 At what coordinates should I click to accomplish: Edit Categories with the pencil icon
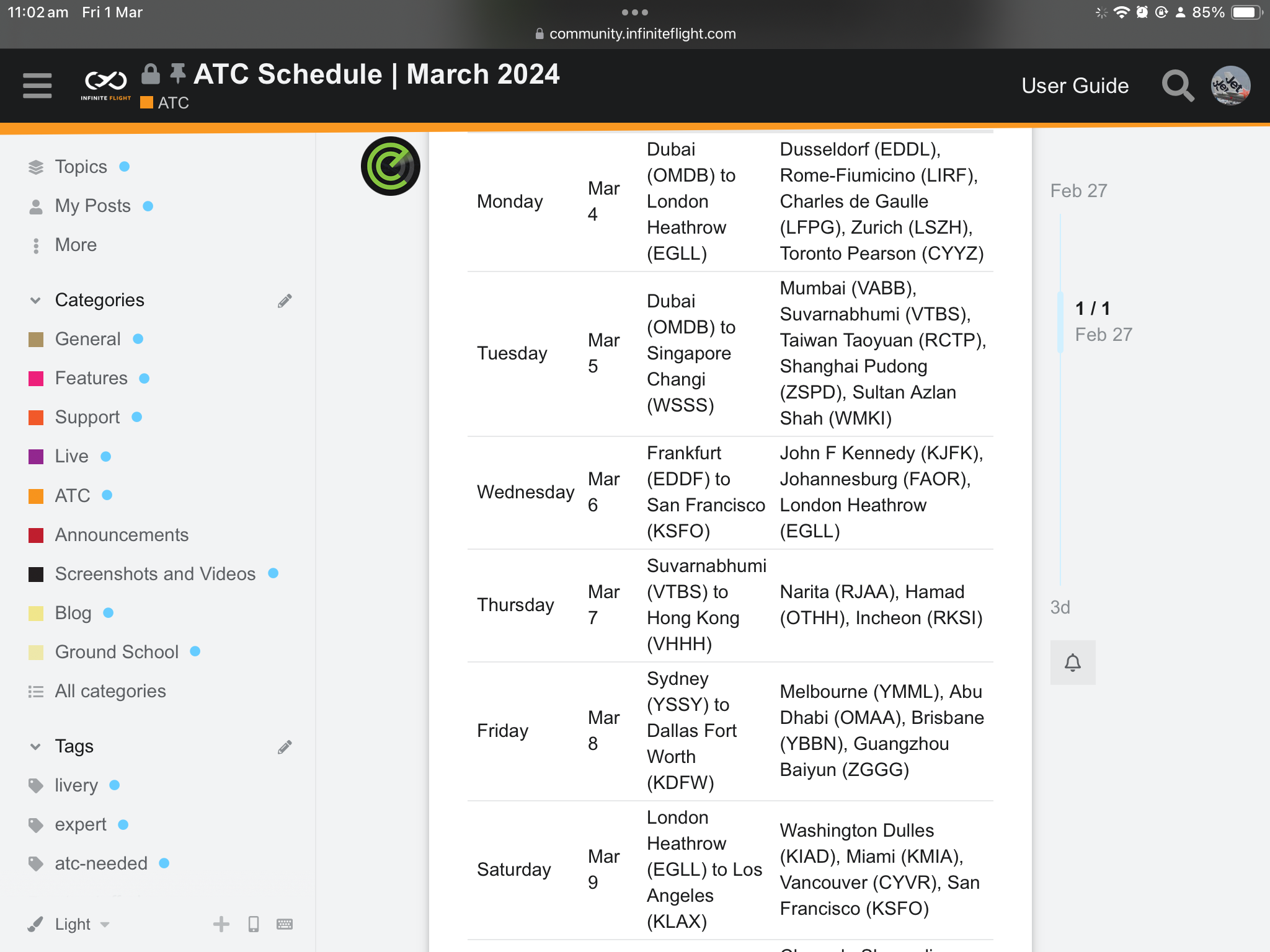click(x=285, y=301)
